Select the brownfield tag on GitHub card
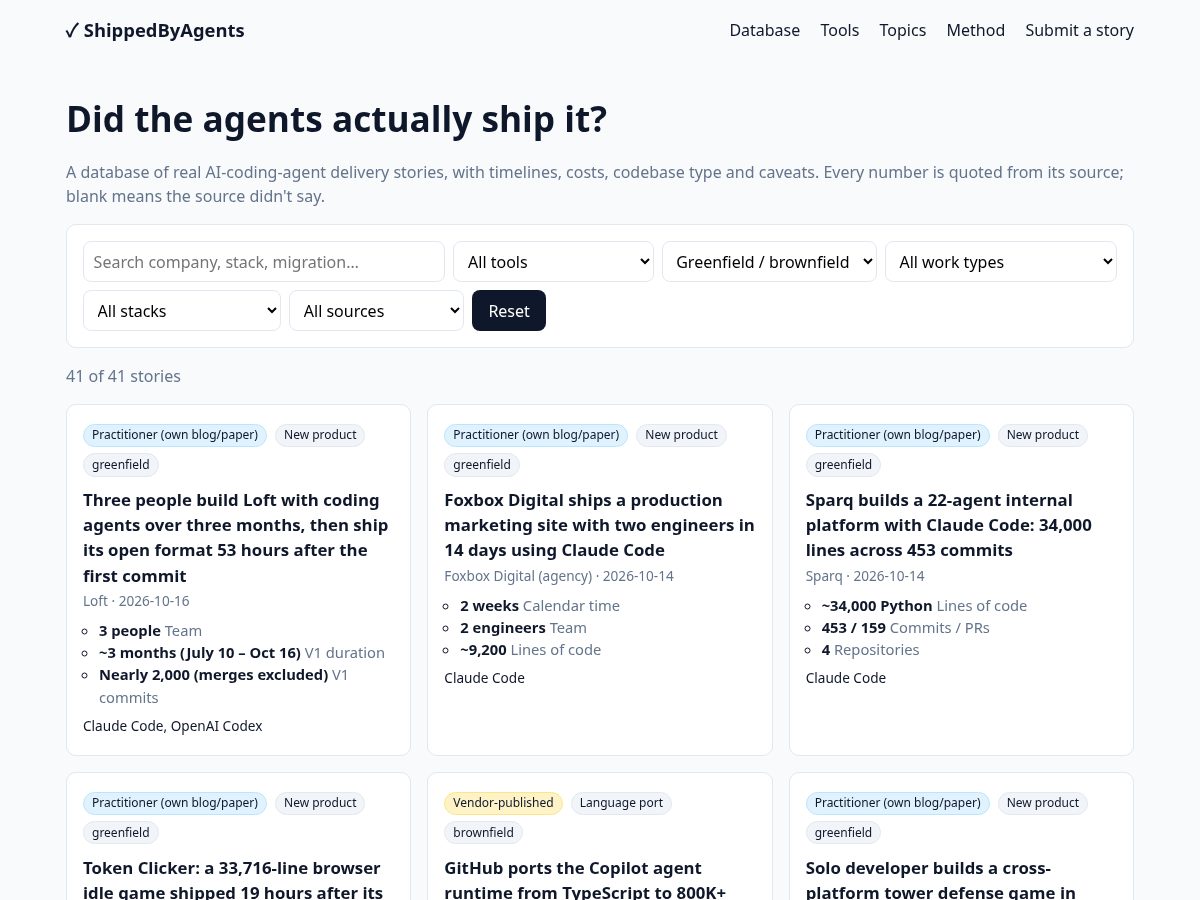 coord(483,833)
